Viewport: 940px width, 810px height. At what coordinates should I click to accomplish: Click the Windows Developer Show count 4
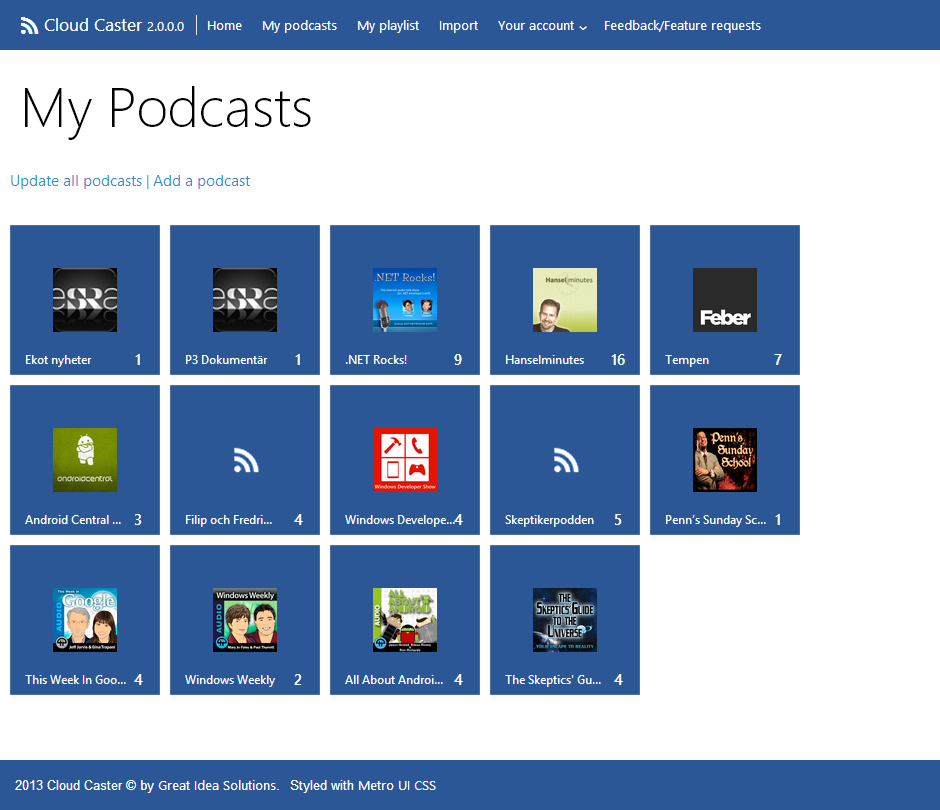click(x=459, y=520)
